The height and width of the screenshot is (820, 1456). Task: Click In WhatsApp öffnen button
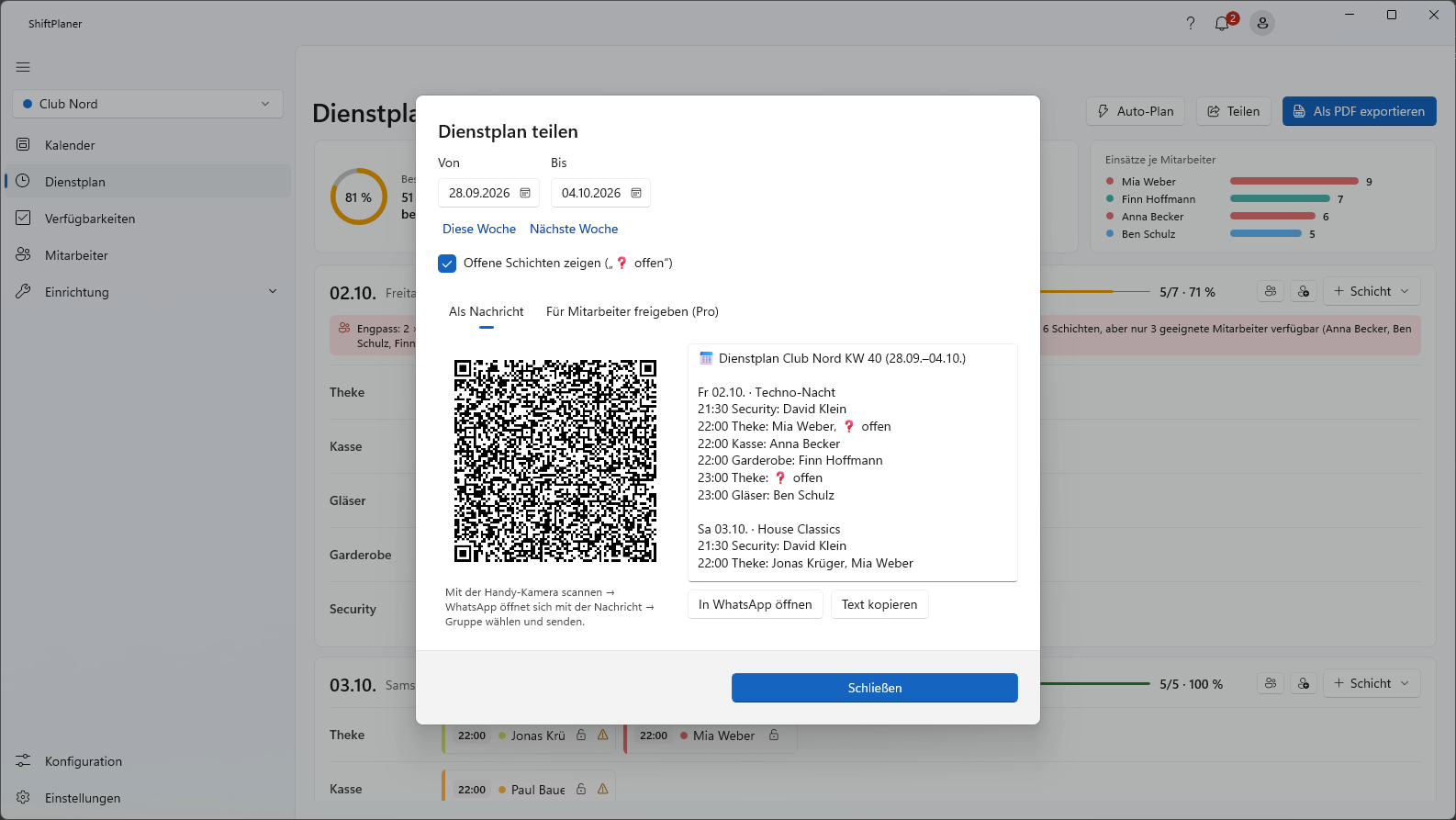756,604
